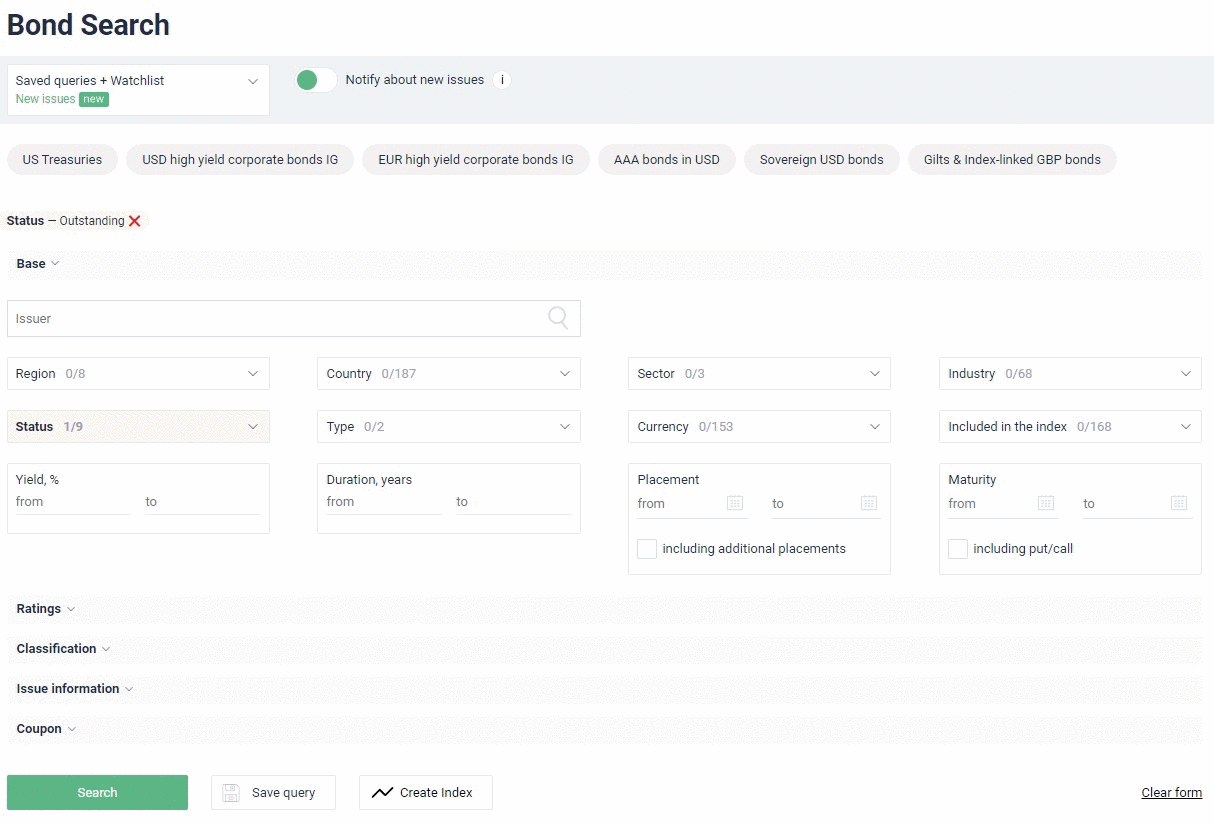The height and width of the screenshot is (824, 1214).
Task: Click the Clear form link
Action: click(x=1171, y=793)
